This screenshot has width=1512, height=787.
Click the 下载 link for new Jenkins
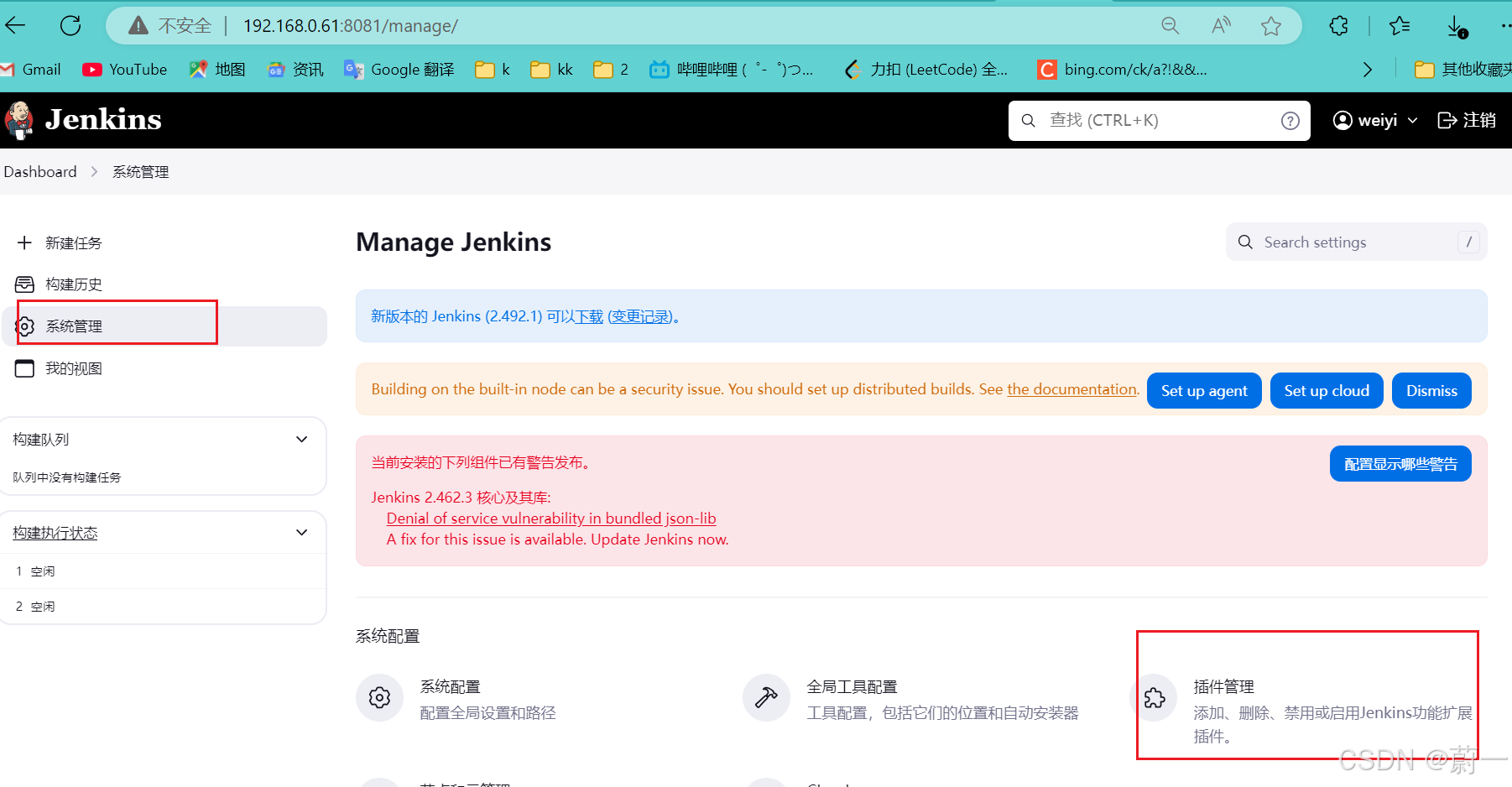click(589, 316)
